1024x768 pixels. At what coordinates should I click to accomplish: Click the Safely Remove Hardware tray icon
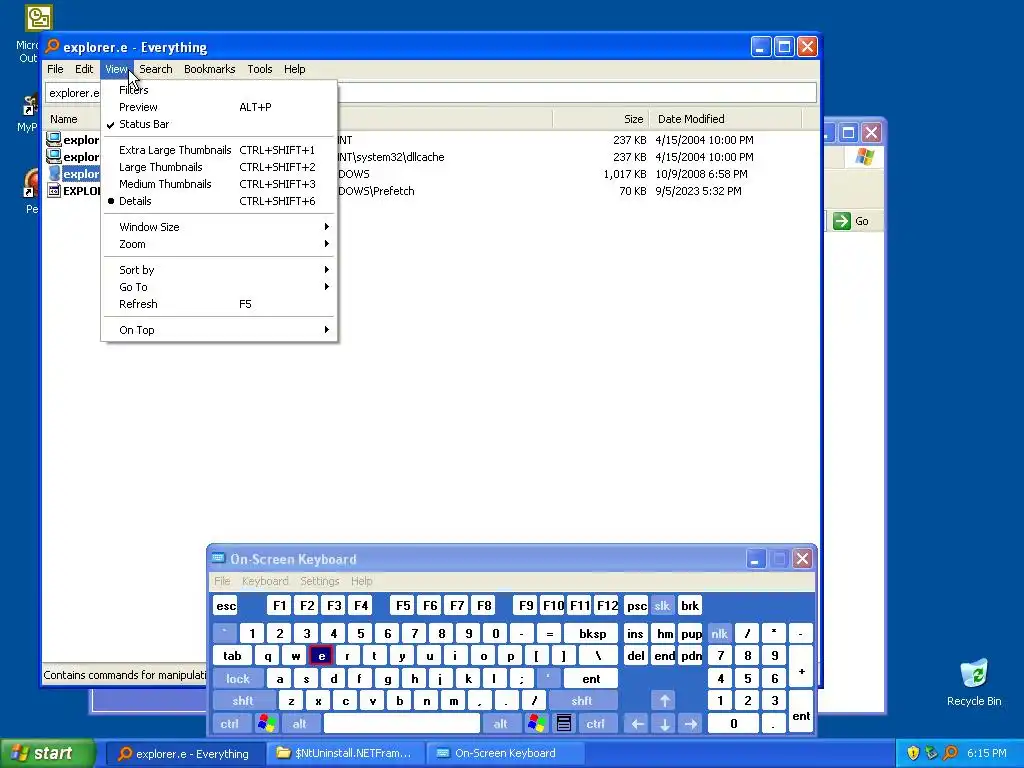[x=931, y=754]
